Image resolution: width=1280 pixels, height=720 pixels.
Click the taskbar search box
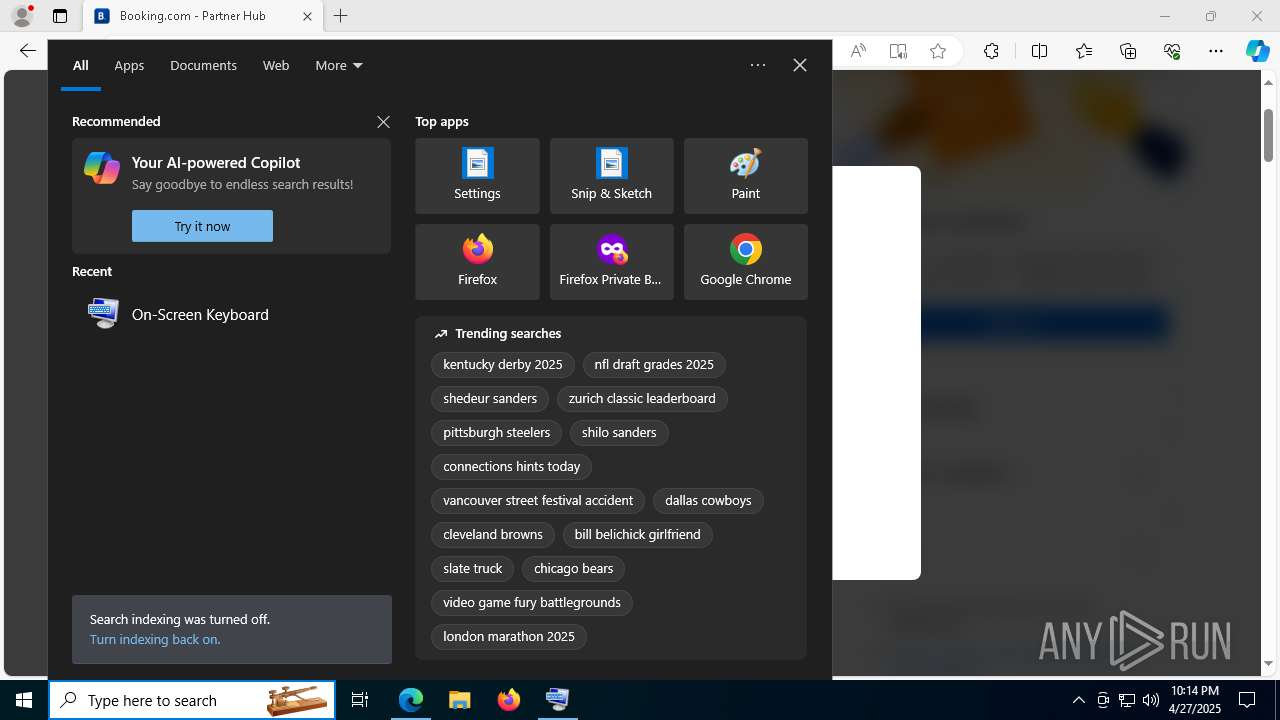[192, 700]
